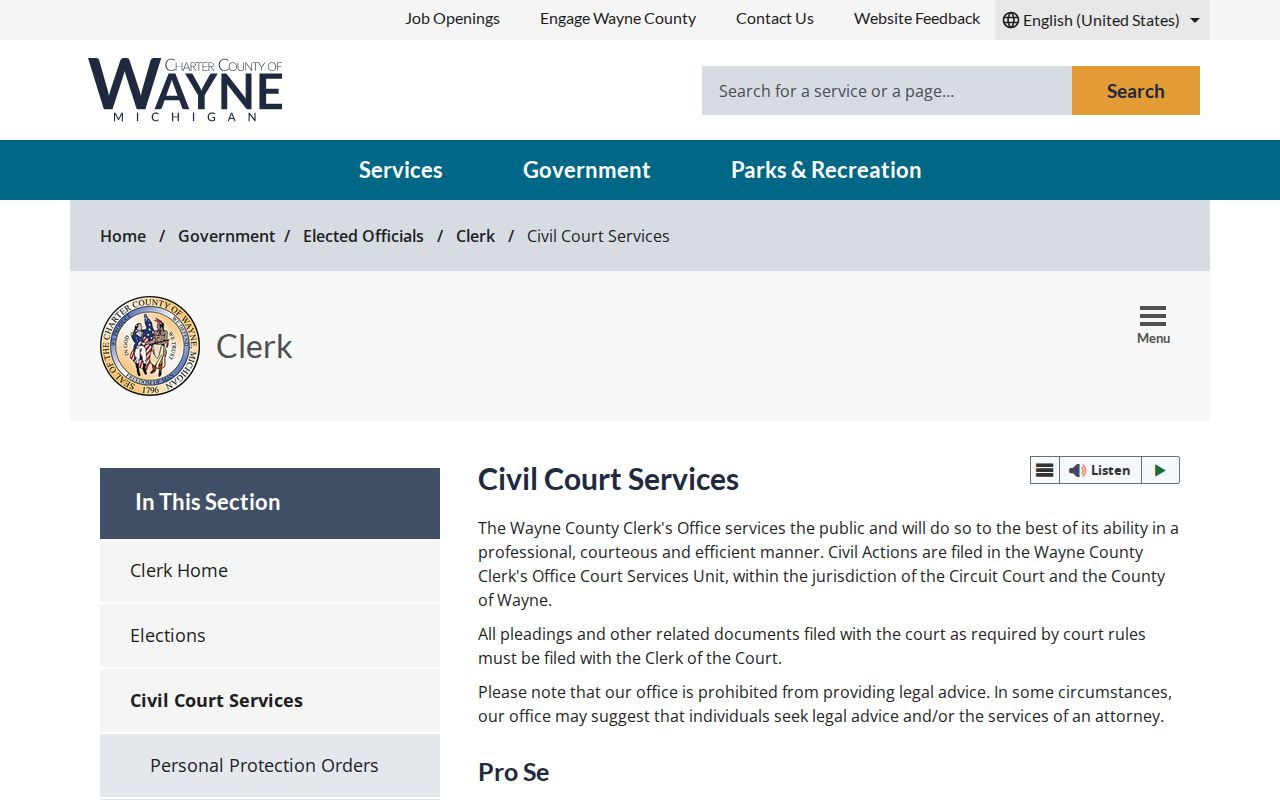Click the Civil Court Services heading
Viewport: 1280px width, 800px height.
coord(608,479)
